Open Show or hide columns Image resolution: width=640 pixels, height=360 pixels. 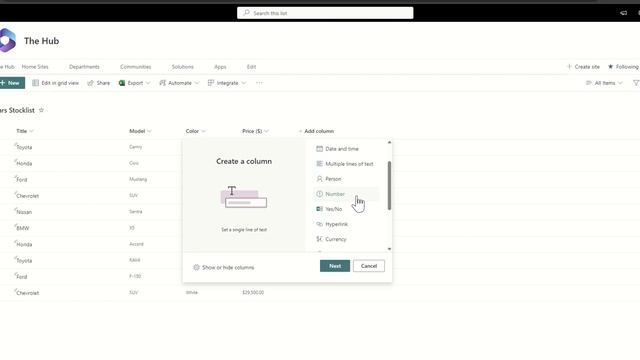224,267
